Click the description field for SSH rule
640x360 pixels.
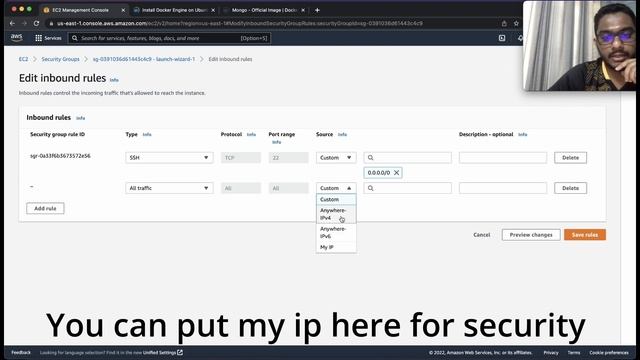[502, 158]
